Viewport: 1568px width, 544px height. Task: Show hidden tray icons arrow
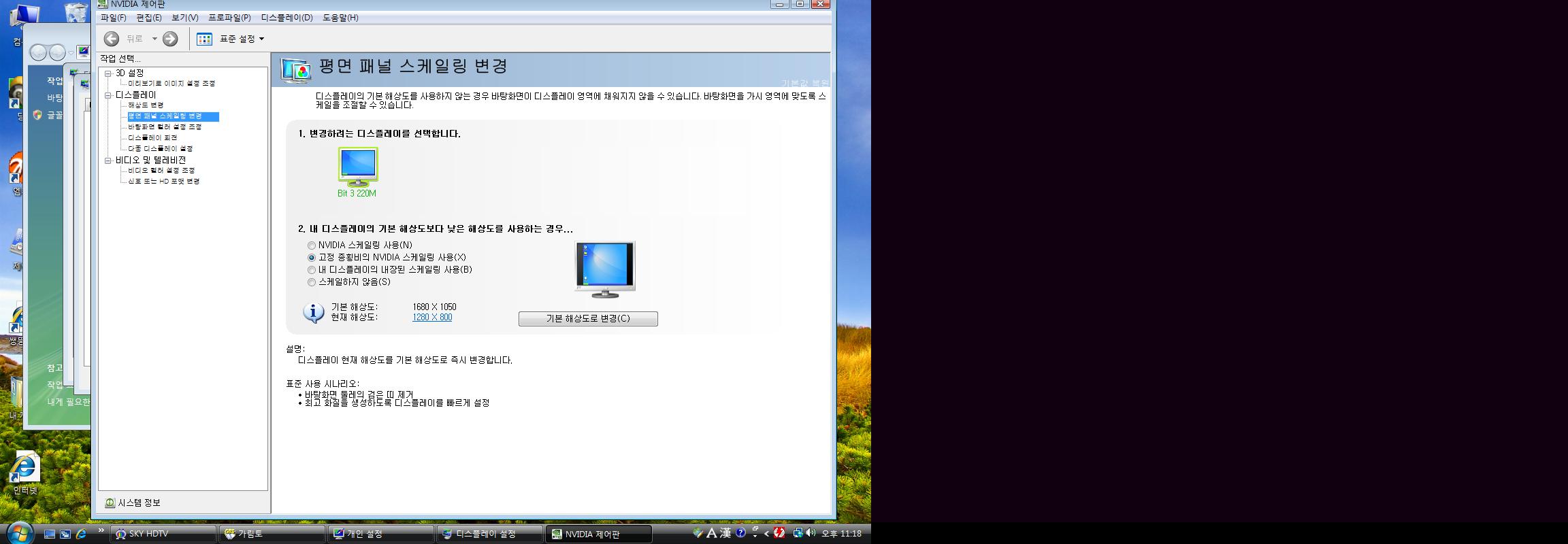coord(766,534)
